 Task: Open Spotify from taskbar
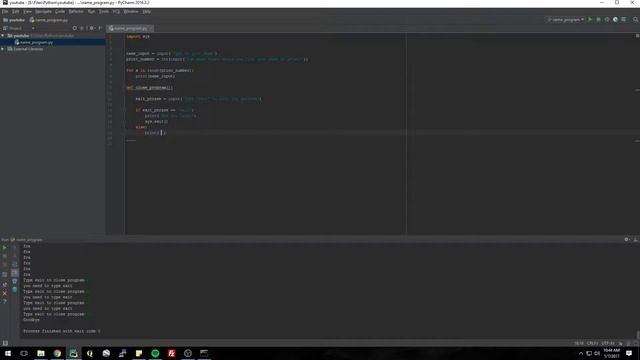155,353
